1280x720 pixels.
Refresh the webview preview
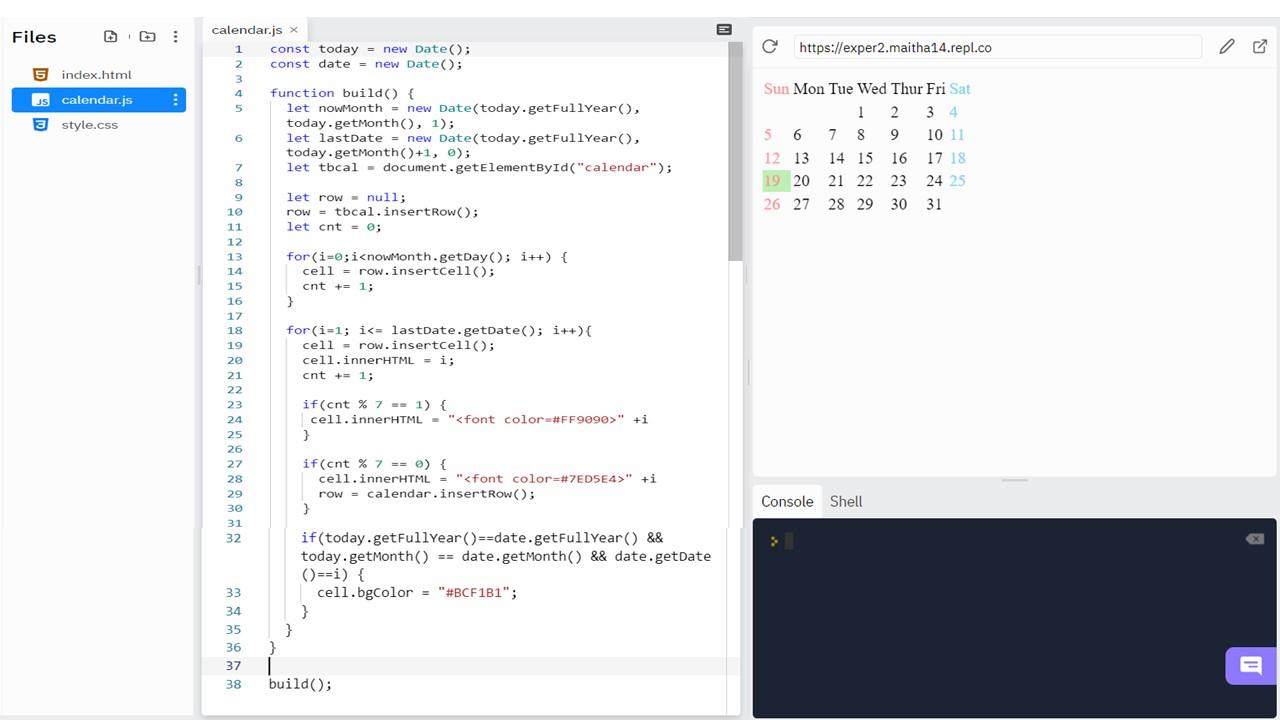769,47
